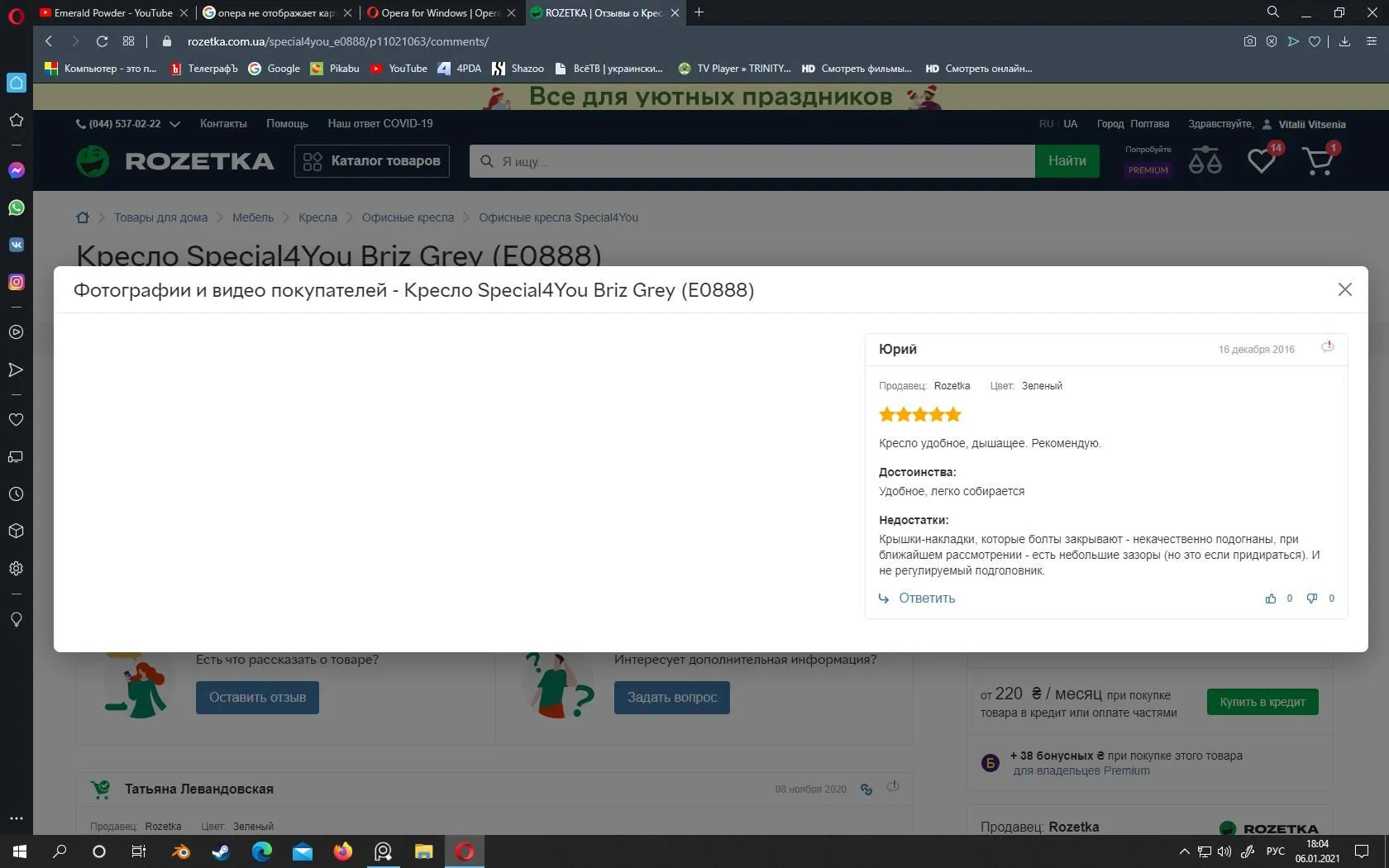Open 'для владельцев Premium' link
Image resolution: width=1389 pixels, height=868 pixels.
pos(1081,771)
